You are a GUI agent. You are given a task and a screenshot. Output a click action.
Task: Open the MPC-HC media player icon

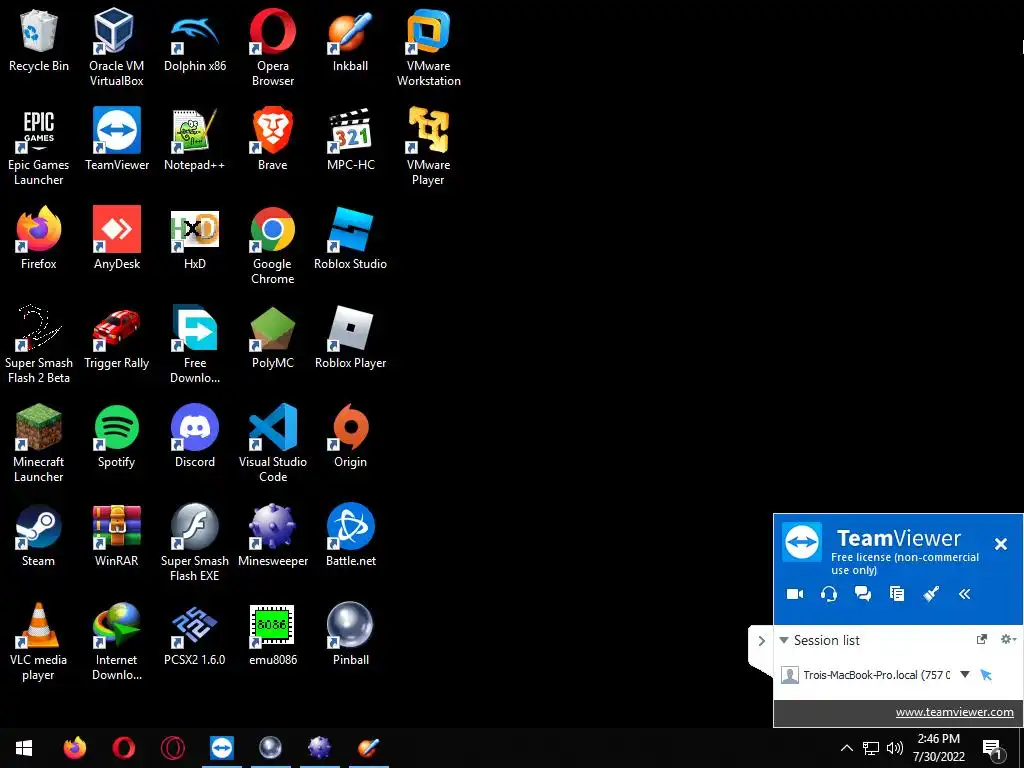click(351, 140)
